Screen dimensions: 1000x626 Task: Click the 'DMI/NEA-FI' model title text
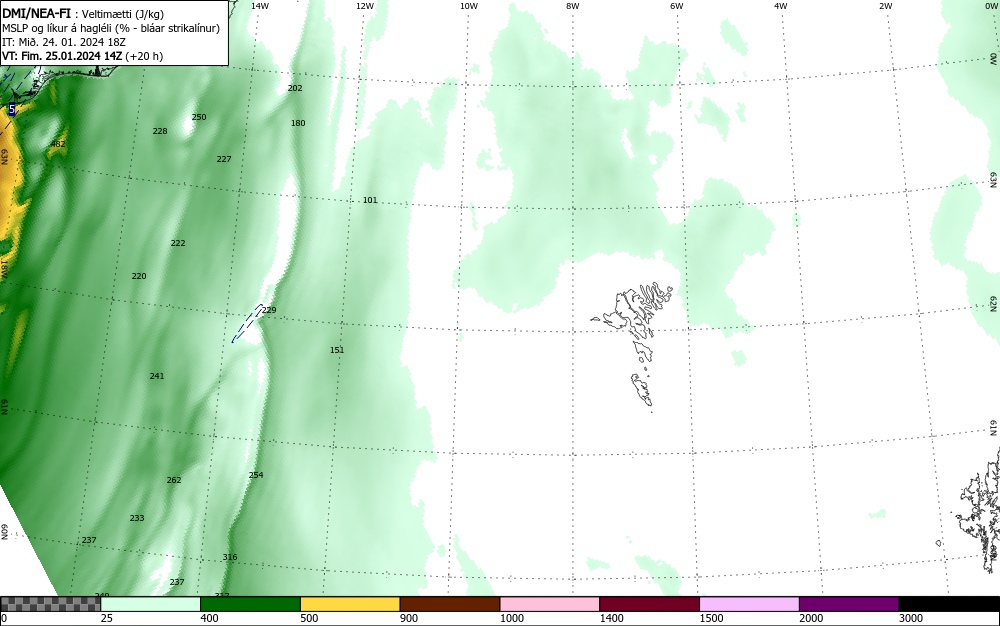point(36,12)
